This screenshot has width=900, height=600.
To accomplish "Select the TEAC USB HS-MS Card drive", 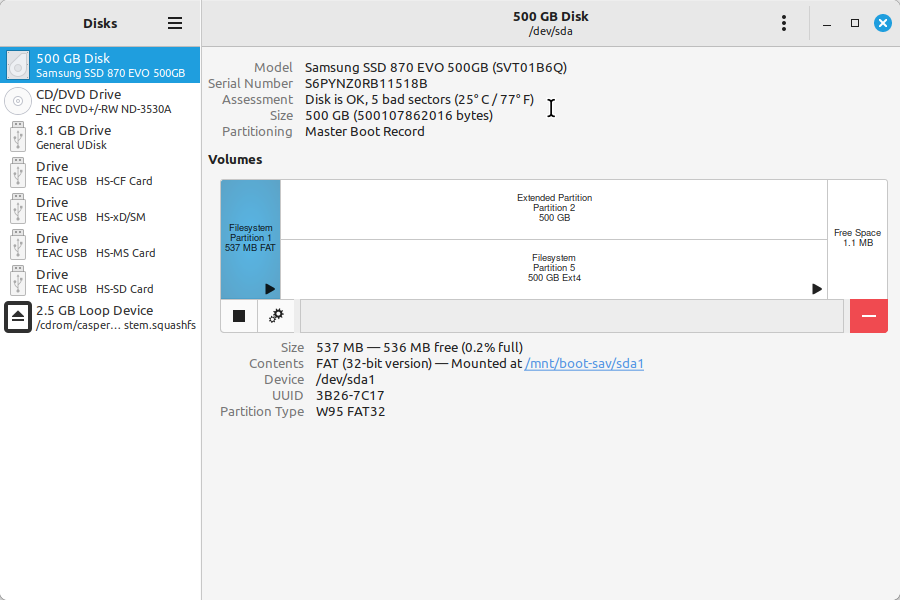I will point(100,246).
